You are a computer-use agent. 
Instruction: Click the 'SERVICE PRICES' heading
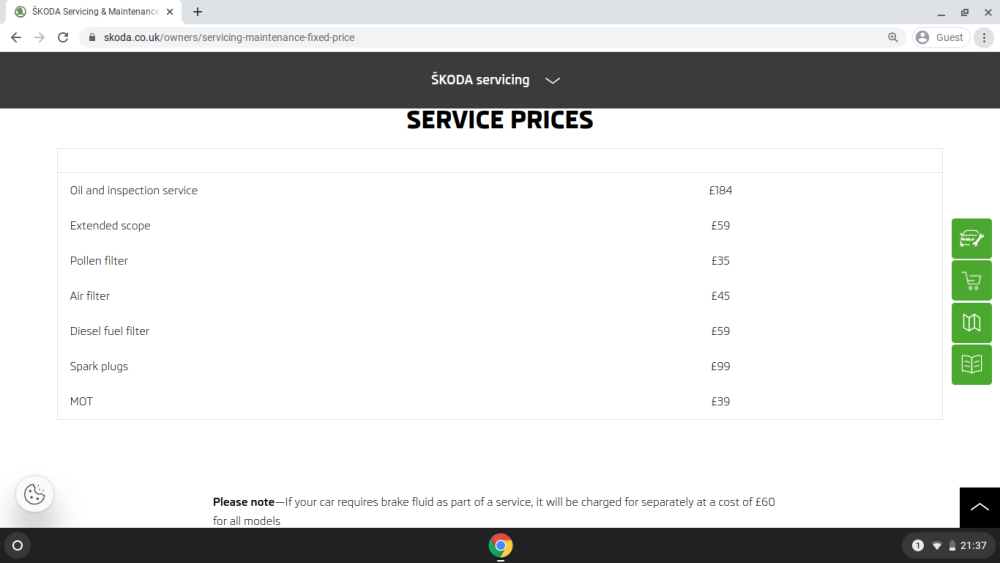(500, 120)
